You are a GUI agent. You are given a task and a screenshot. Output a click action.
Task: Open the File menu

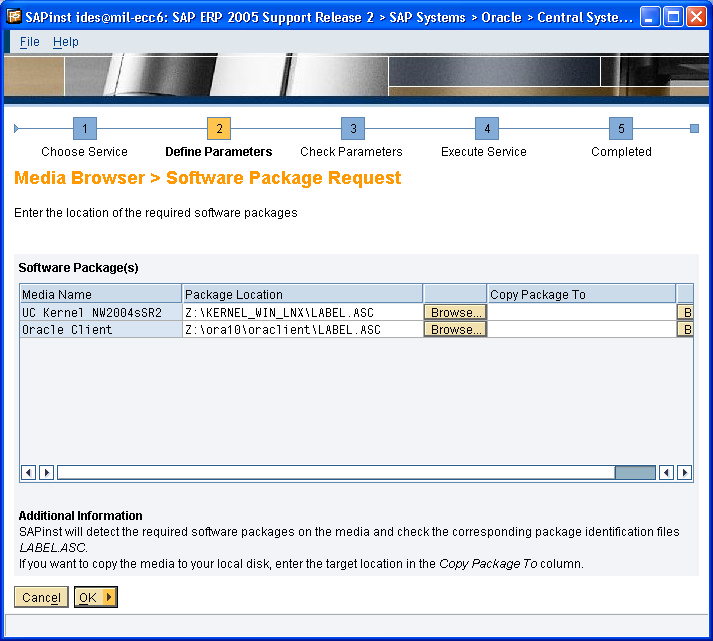(29, 42)
